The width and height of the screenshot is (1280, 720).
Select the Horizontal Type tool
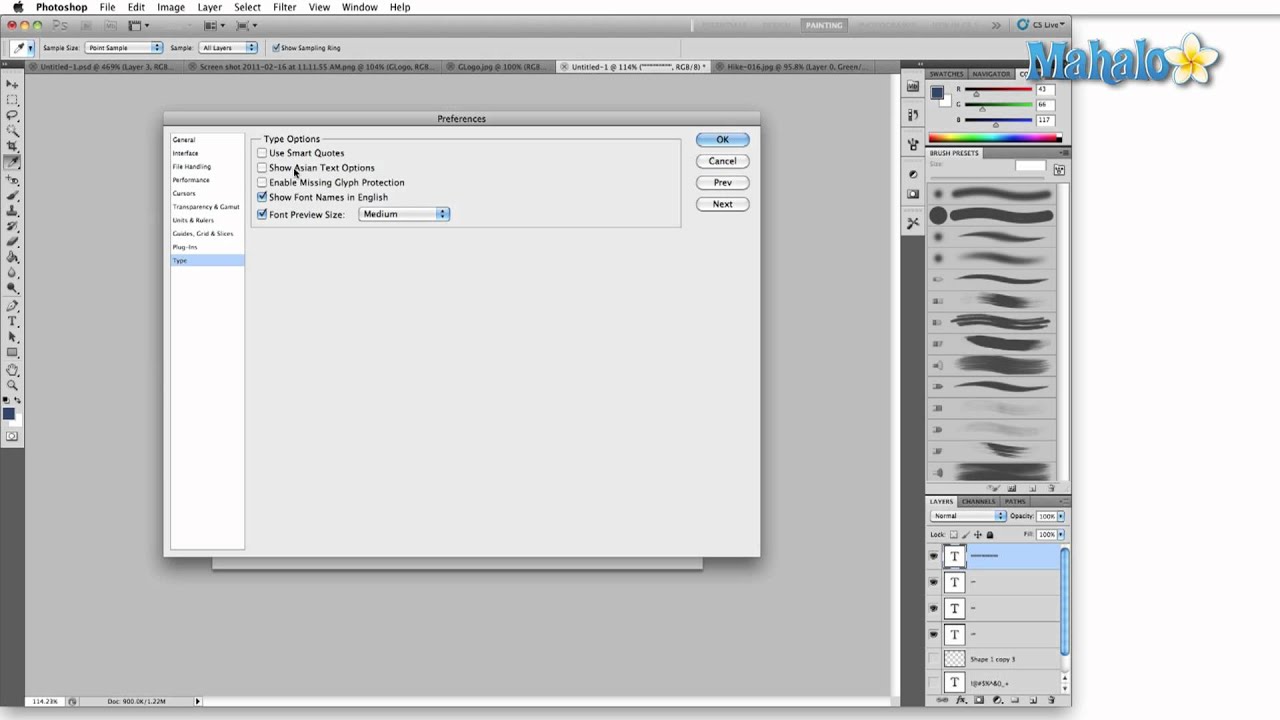tap(13, 321)
